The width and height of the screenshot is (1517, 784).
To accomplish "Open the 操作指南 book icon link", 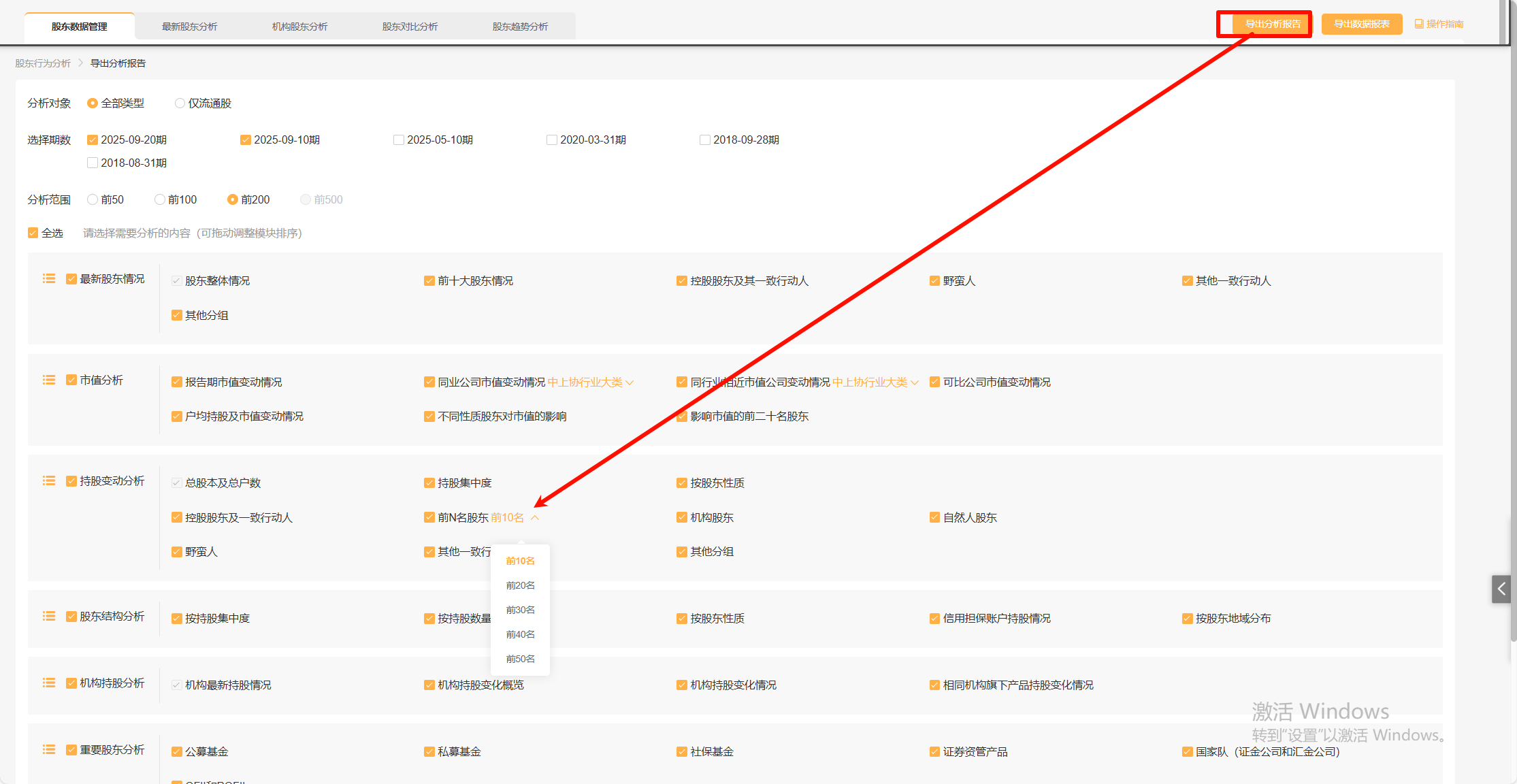I will [x=1439, y=24].
